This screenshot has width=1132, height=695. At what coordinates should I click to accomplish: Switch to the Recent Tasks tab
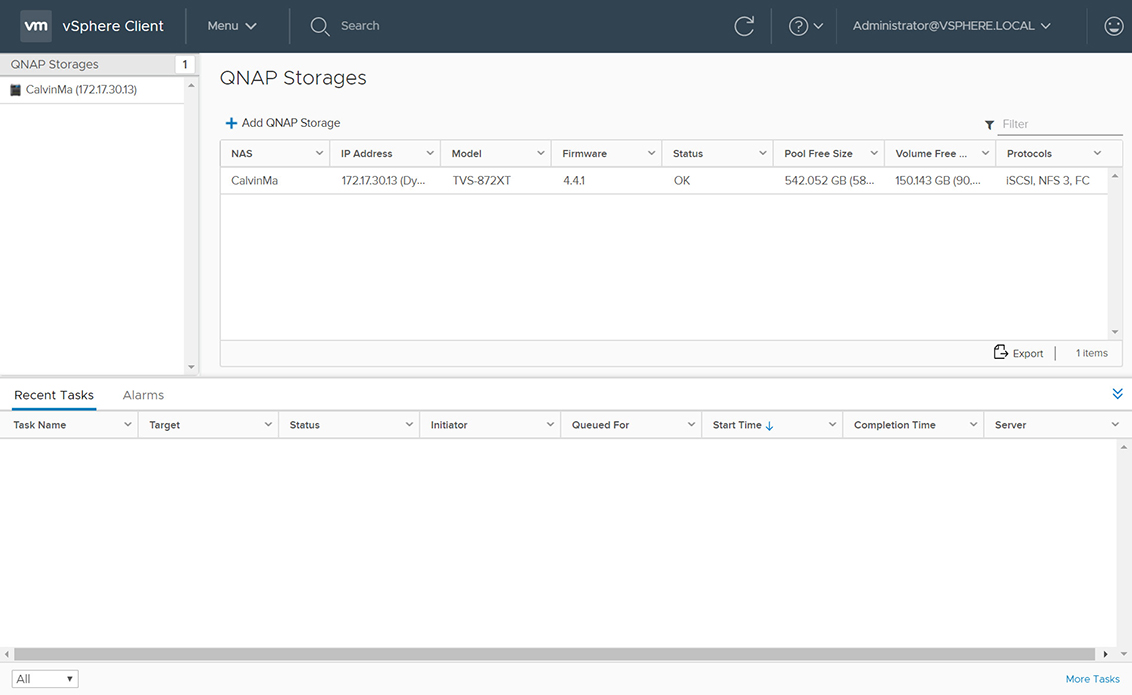54,395
